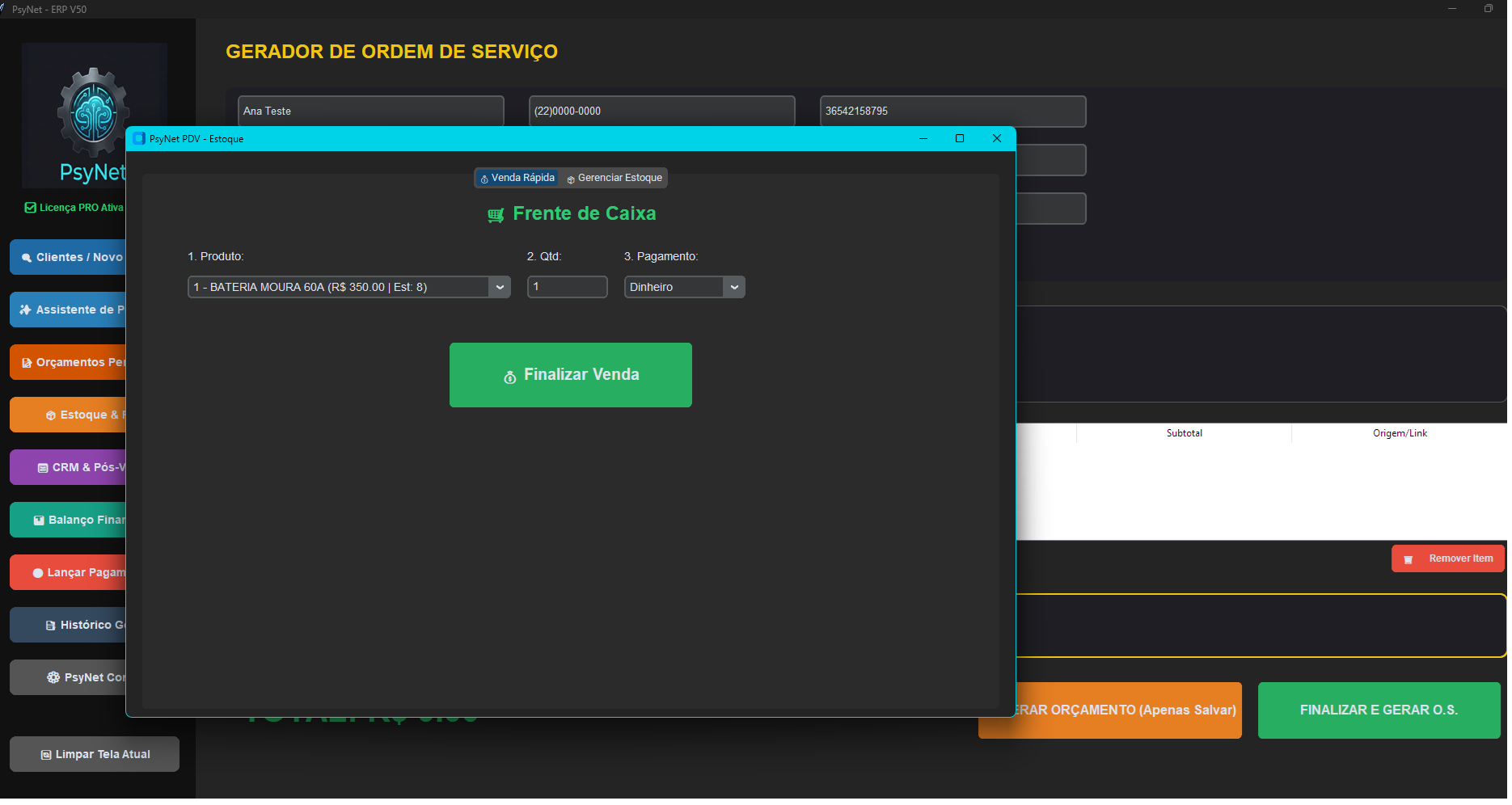The image size is (1512, 805).
Task: Click the trash icon inside Remover Item button
Action: (x=1410, y=558)
